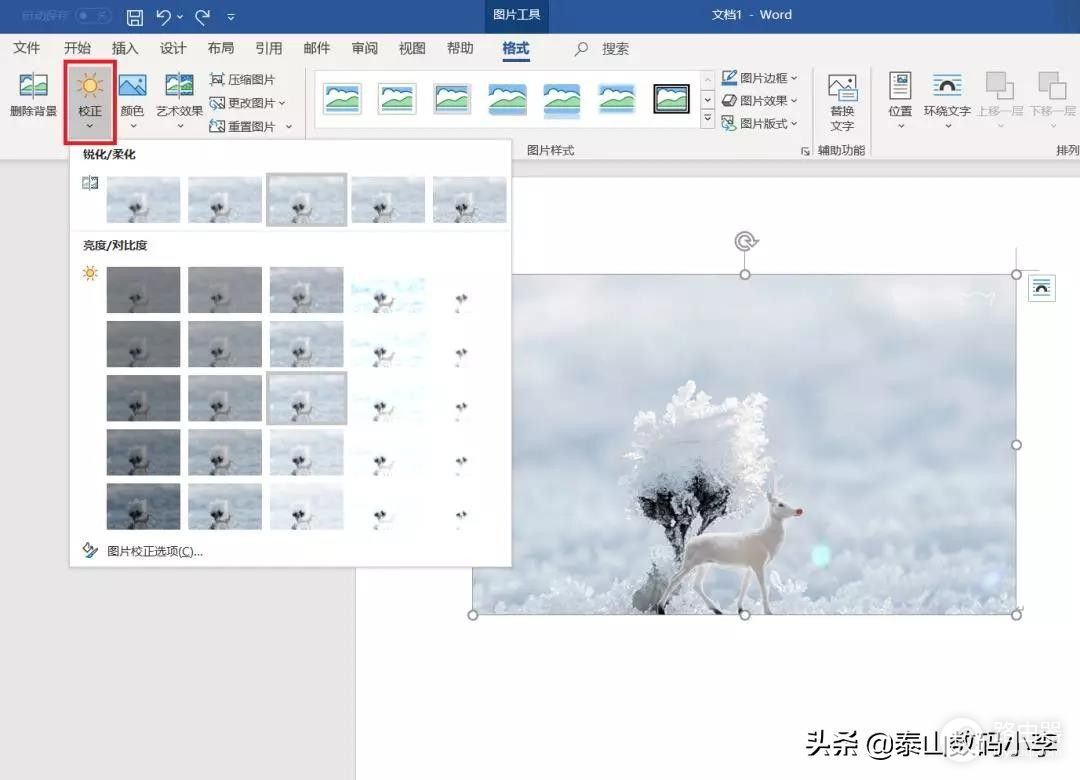The image size is (1080, 780).
Task: Click the Compress Pictures (压缩图片) icon
Action: [217, 79]
